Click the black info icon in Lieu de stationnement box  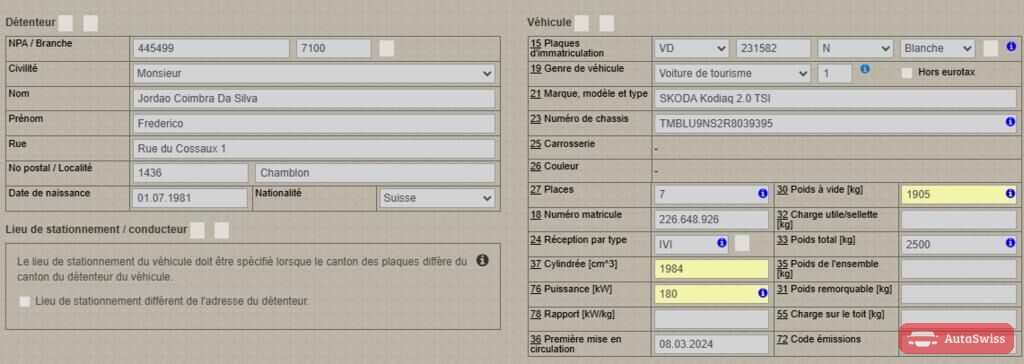pyautogui.click(x=482, y=260)
